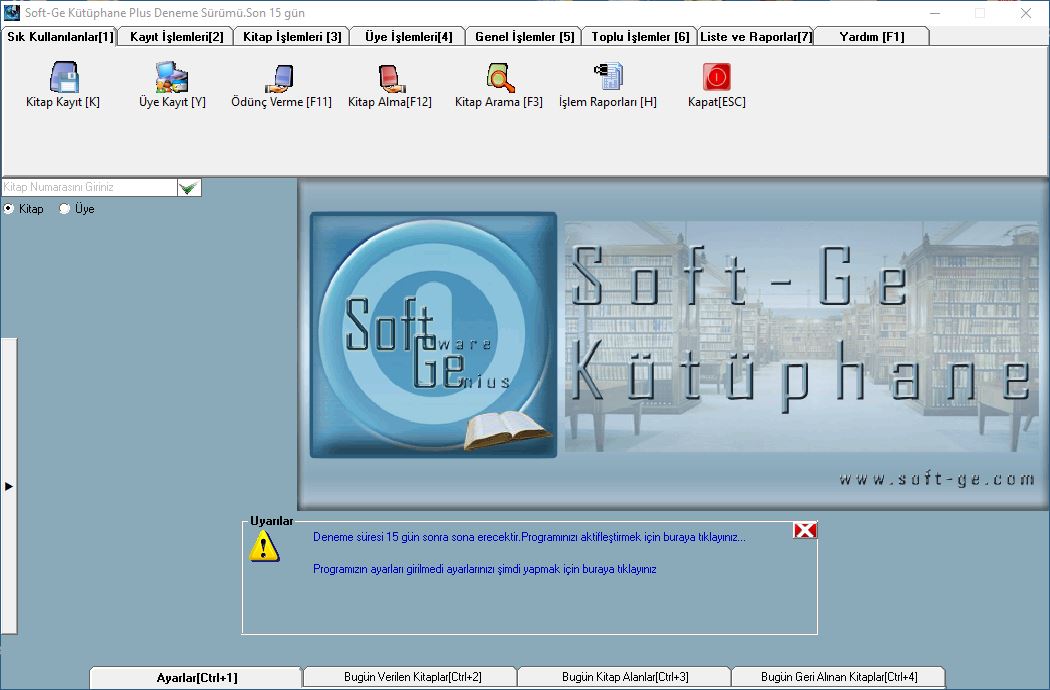This screenshot has width=1050, height=690.
Task: Click the red Kapat exit icon
Action: [x=717, y=76]
